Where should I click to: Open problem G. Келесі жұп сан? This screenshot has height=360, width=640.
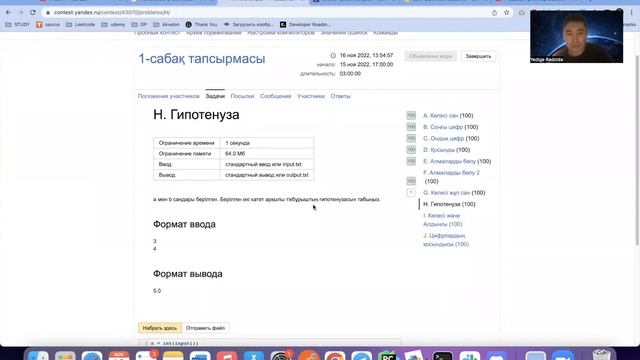click(x=446, y=193)
